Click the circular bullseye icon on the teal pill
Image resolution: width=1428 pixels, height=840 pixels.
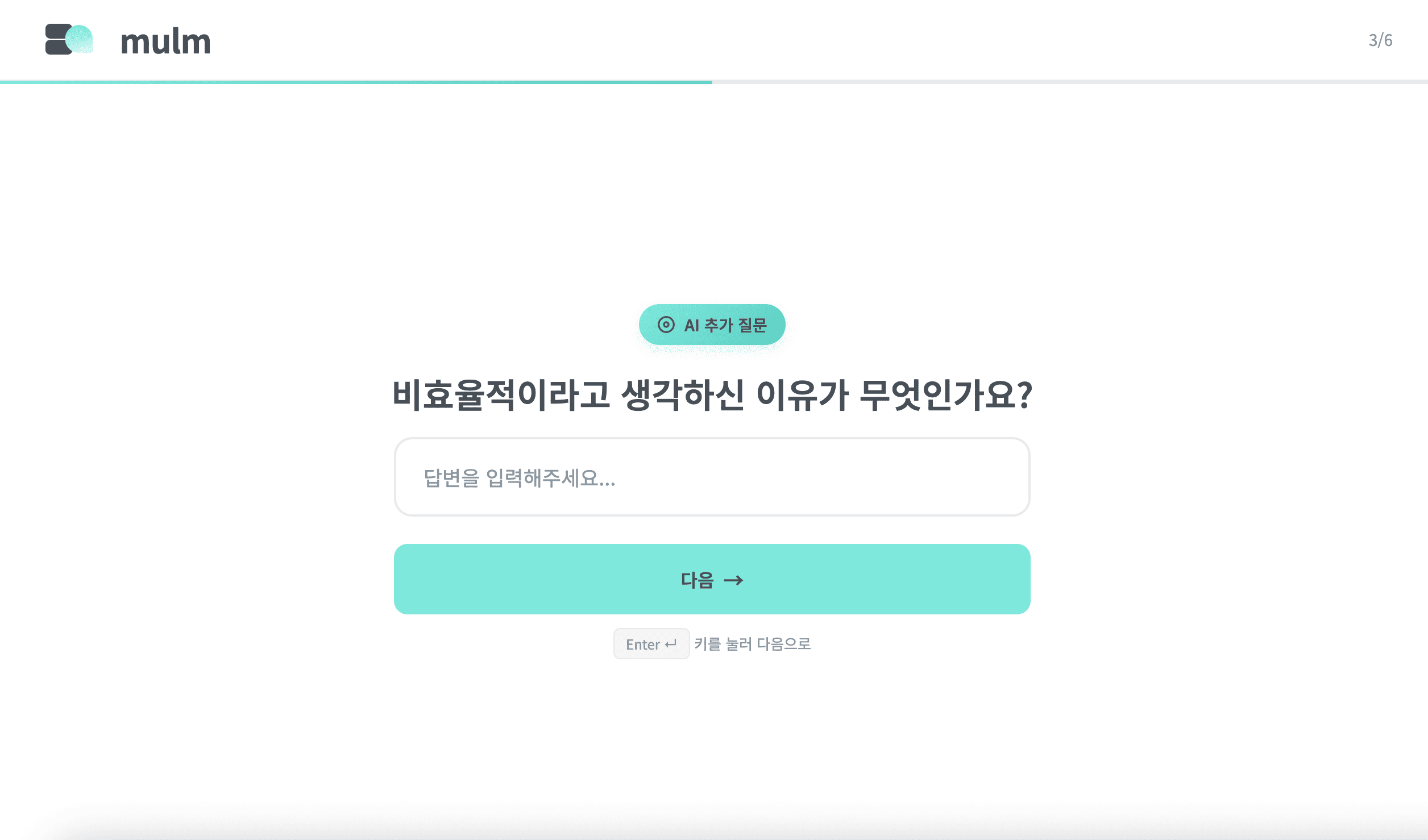[x=667, y=325]
